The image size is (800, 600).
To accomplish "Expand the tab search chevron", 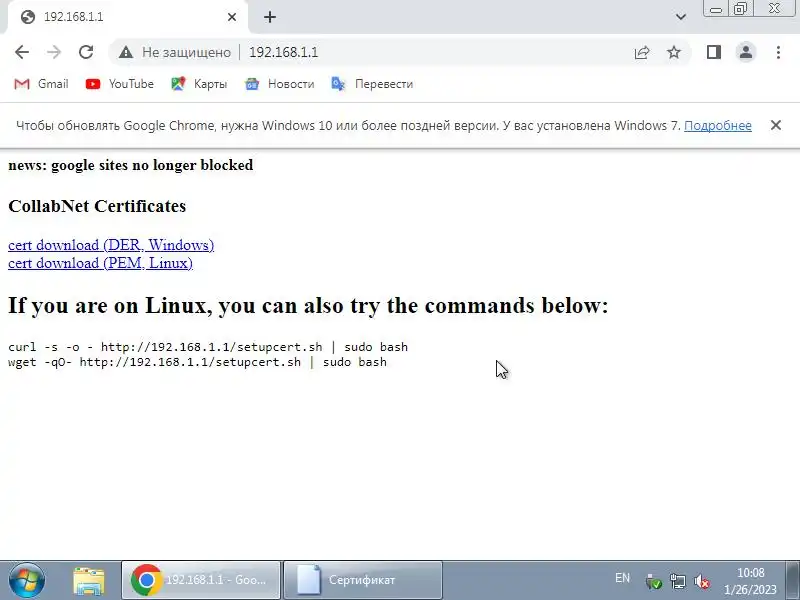I will pyautogui.click(x=681, y=17).
